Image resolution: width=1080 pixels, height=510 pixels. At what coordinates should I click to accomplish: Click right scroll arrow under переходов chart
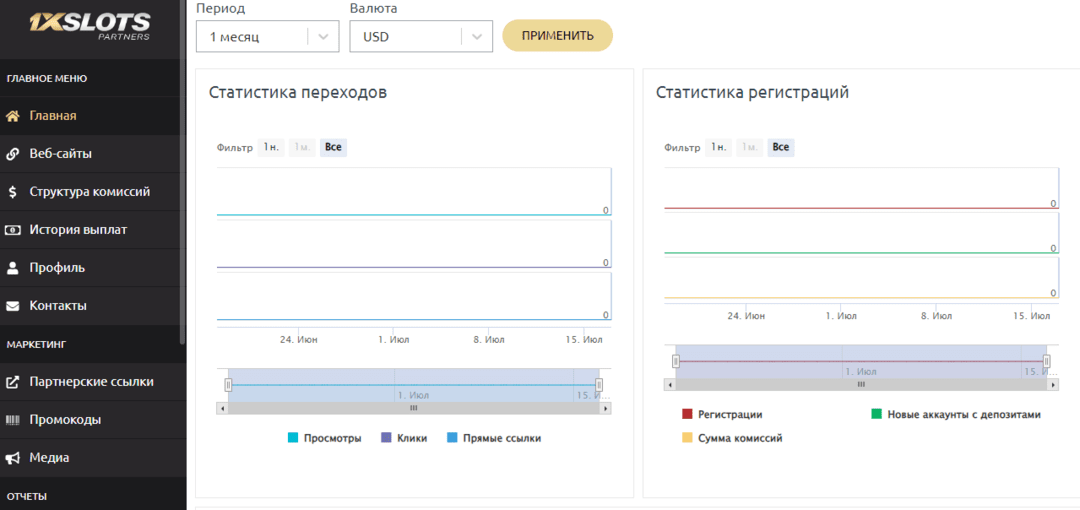605,408
